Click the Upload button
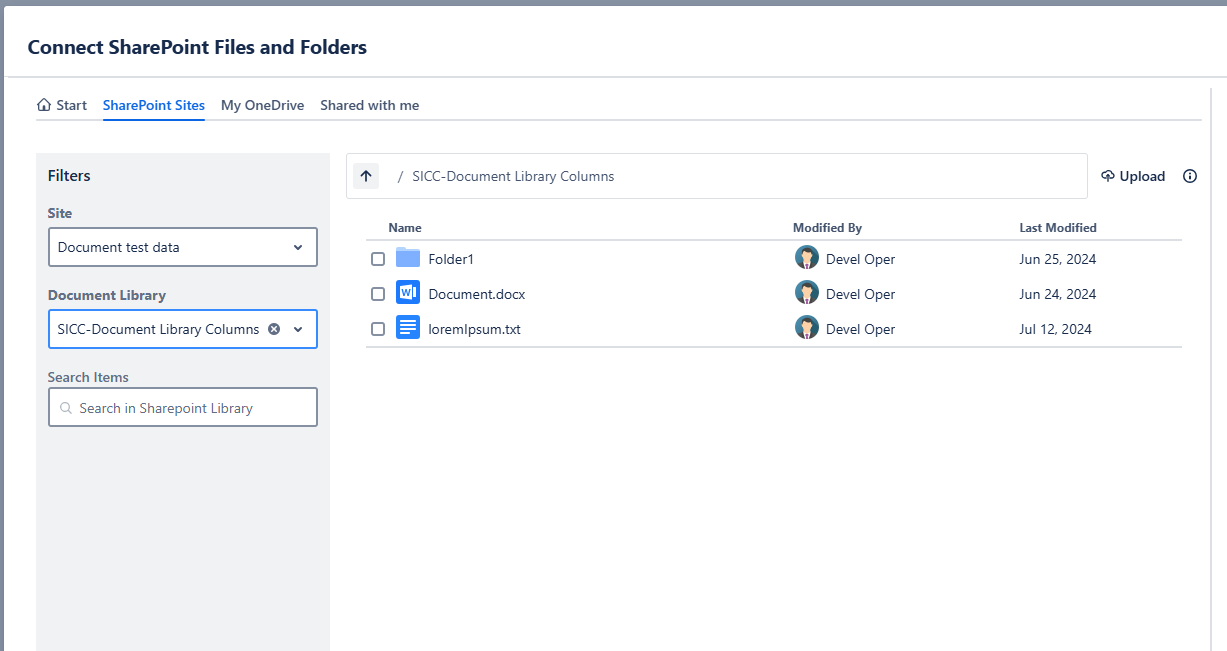This screenshot has height=651, width=1227. 1133,176
